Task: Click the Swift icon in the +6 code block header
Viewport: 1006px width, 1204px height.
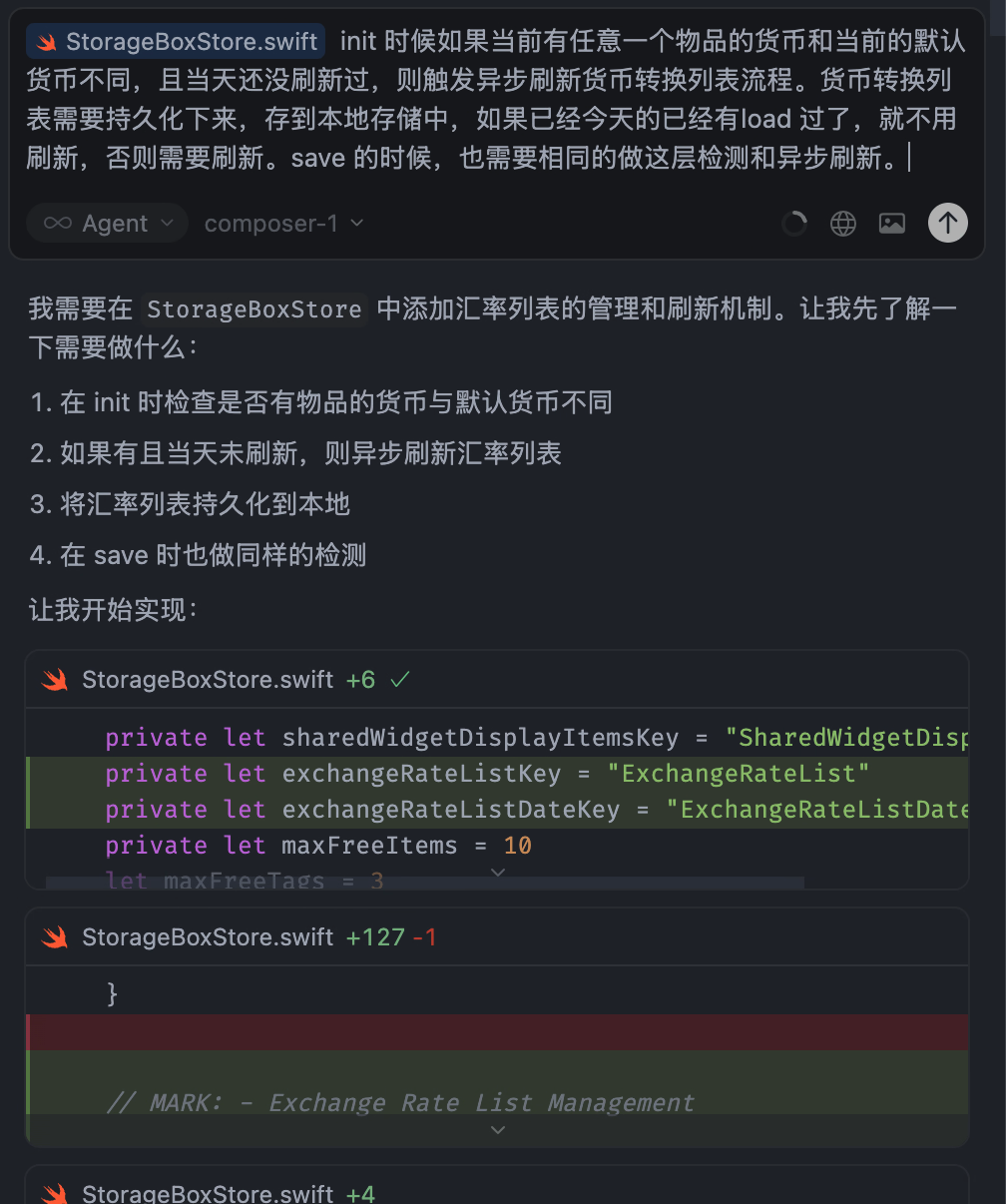Action: tap(55, 680)
